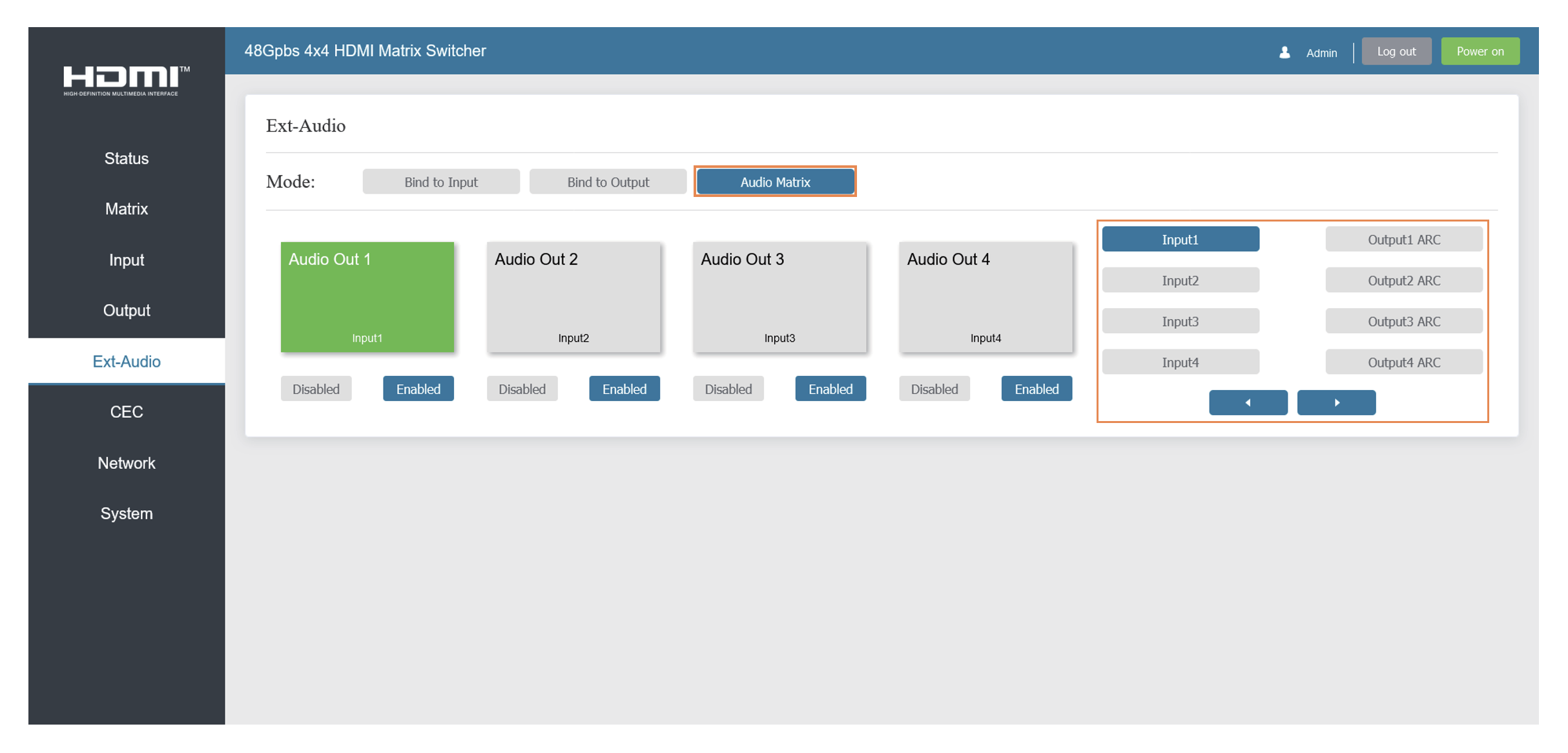
Task: Click the Ext-Audio panel heading
Action: pyautogui.click(x=305, y=125)
